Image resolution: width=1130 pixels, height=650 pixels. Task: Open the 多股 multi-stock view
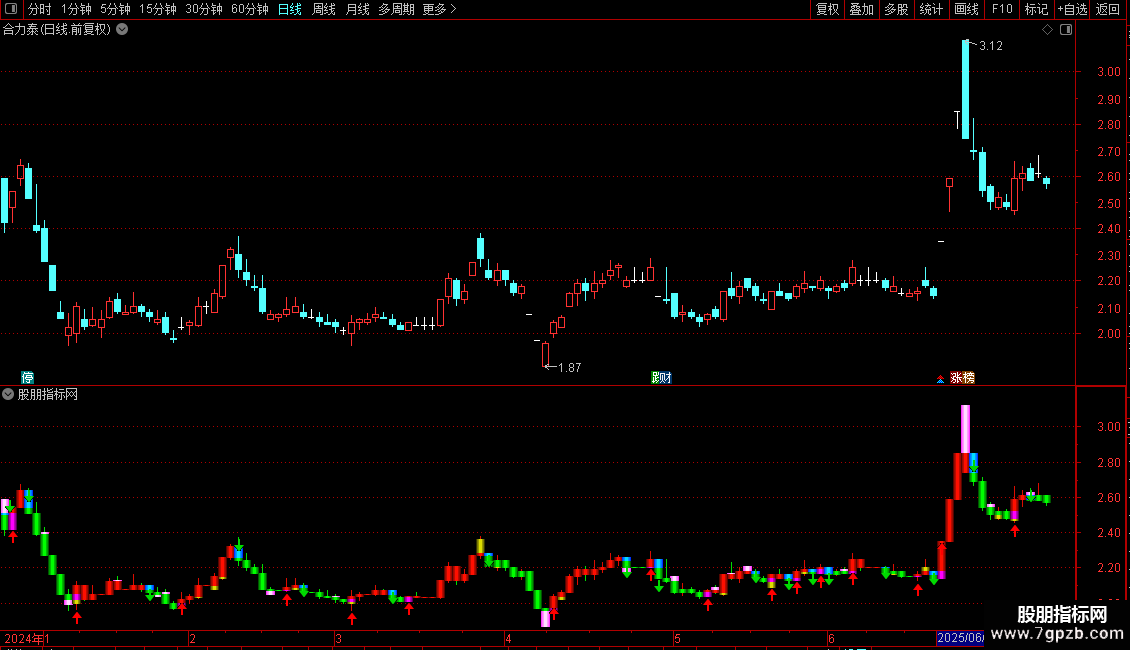coord(897,9)
